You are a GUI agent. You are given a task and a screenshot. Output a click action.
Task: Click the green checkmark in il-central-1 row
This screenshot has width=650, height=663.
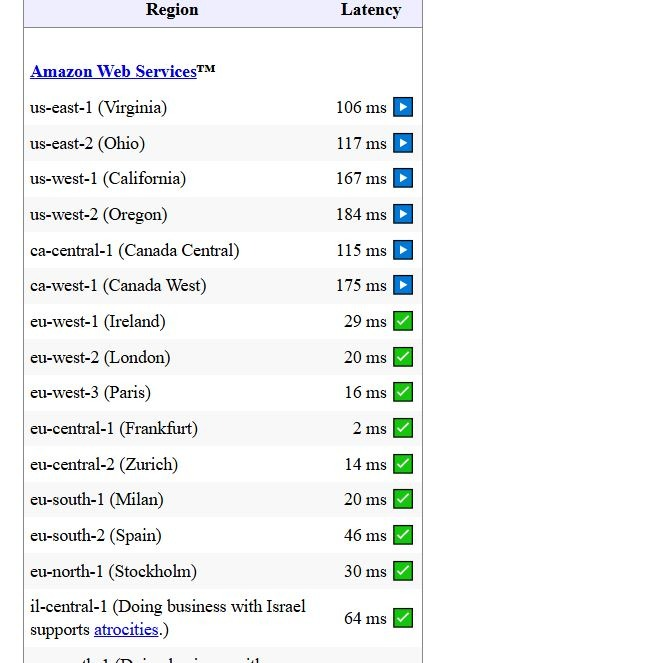[x=403, y=618]
